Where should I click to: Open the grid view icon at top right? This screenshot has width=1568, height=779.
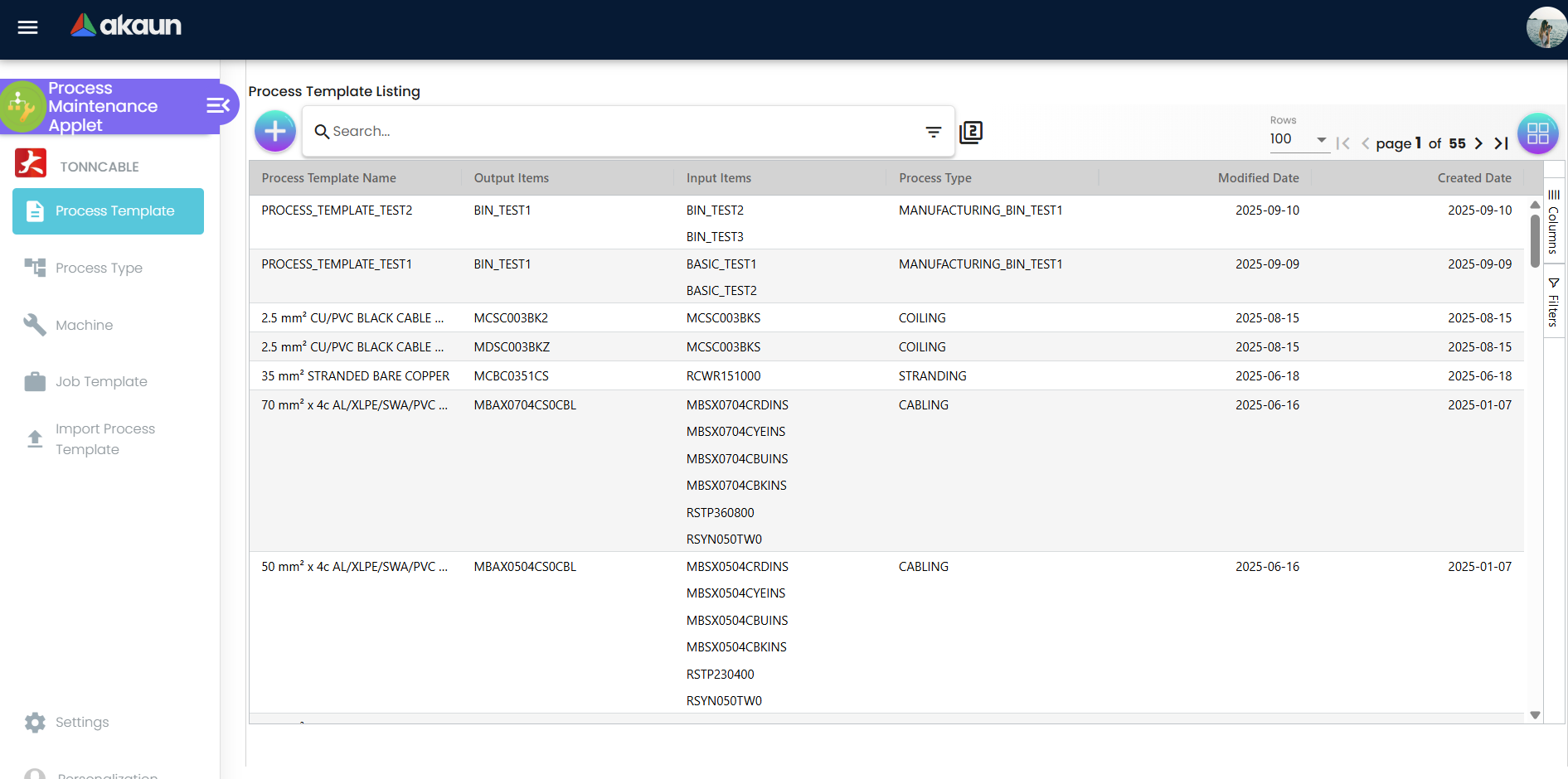click(x=1538, y=133)
